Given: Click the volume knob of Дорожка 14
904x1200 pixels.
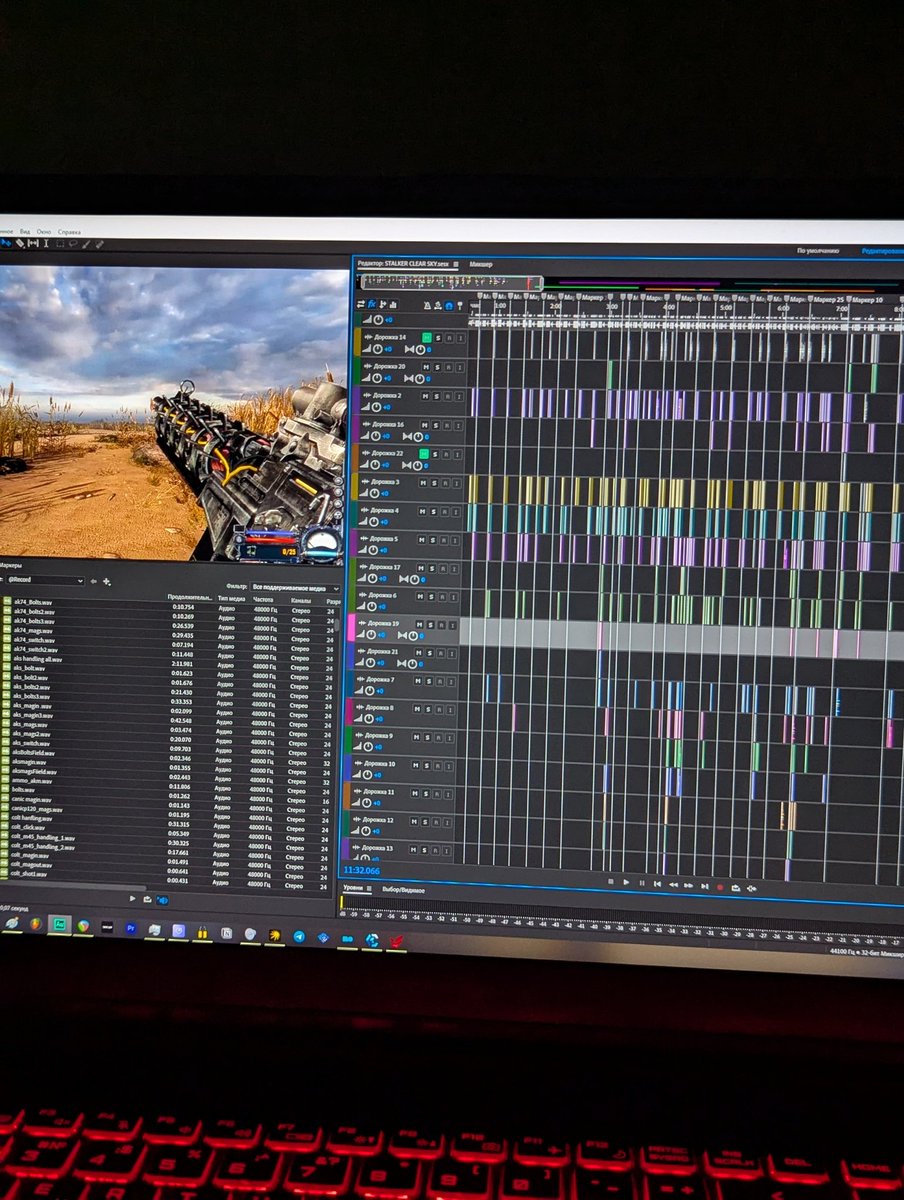Looking at the screenshot, I should click(x=377, y=349).
